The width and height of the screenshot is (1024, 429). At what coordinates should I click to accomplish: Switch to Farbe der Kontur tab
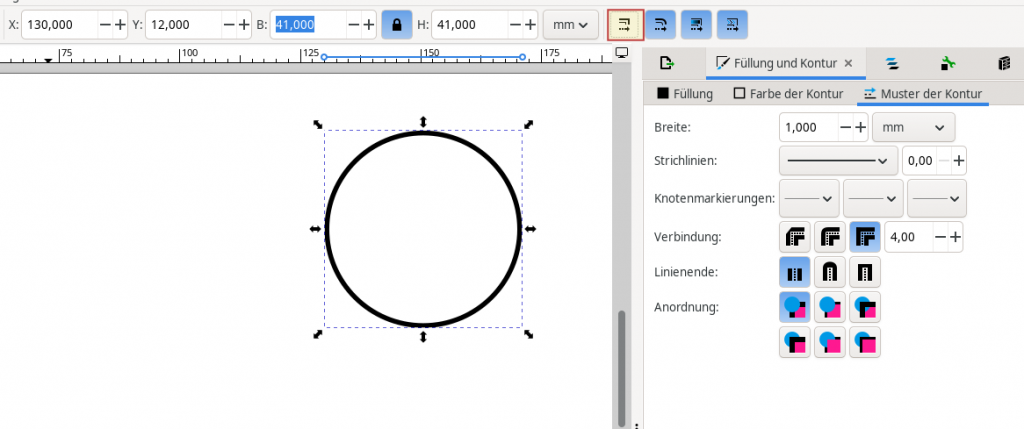click(x=789, y=94)
